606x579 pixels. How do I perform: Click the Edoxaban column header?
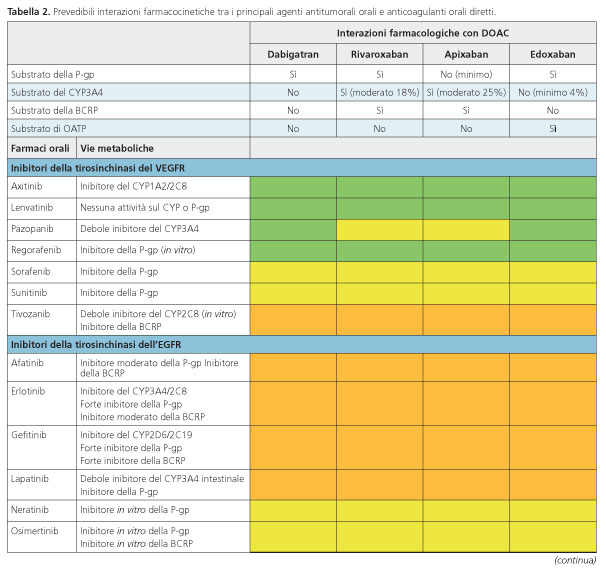(553, 54)
